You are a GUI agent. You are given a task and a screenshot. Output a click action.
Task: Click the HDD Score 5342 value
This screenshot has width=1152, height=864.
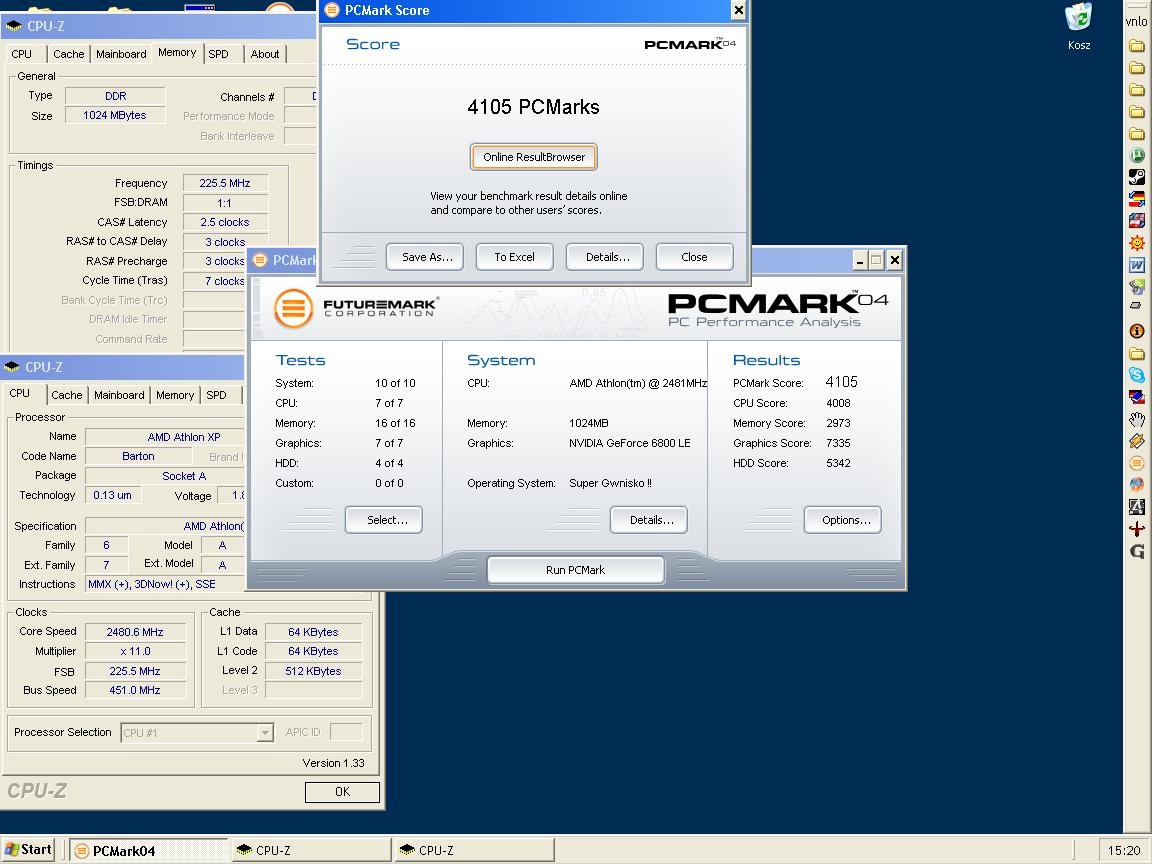click(838, 463)
